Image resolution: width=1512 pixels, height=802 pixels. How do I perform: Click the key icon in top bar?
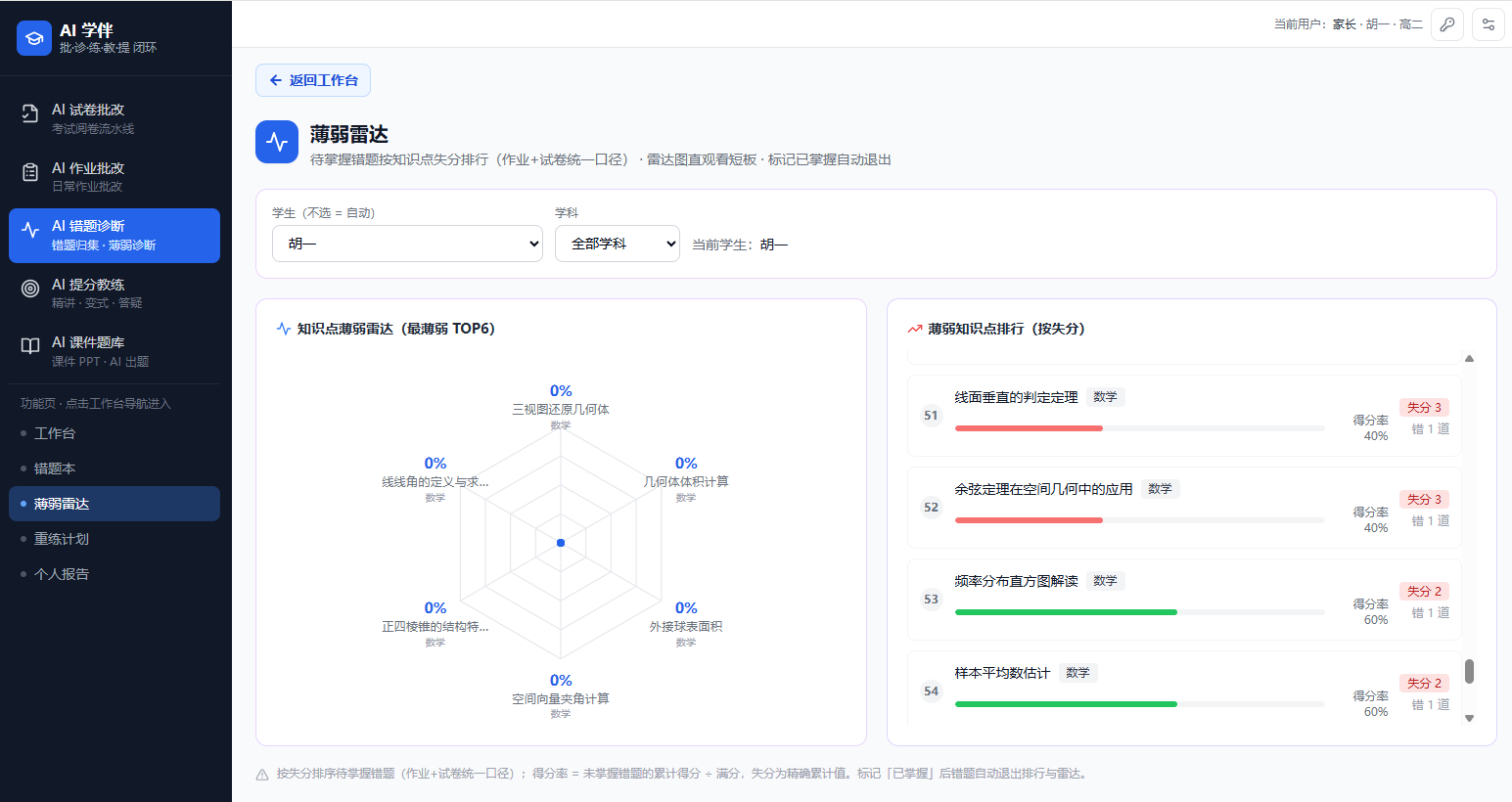pyautogui.click(x=1447, y=24)
